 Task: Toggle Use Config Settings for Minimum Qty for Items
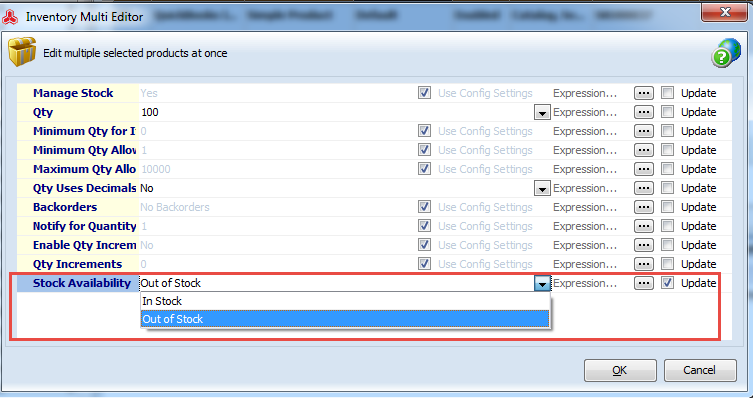pyautogui.click(x=424, y=131)
